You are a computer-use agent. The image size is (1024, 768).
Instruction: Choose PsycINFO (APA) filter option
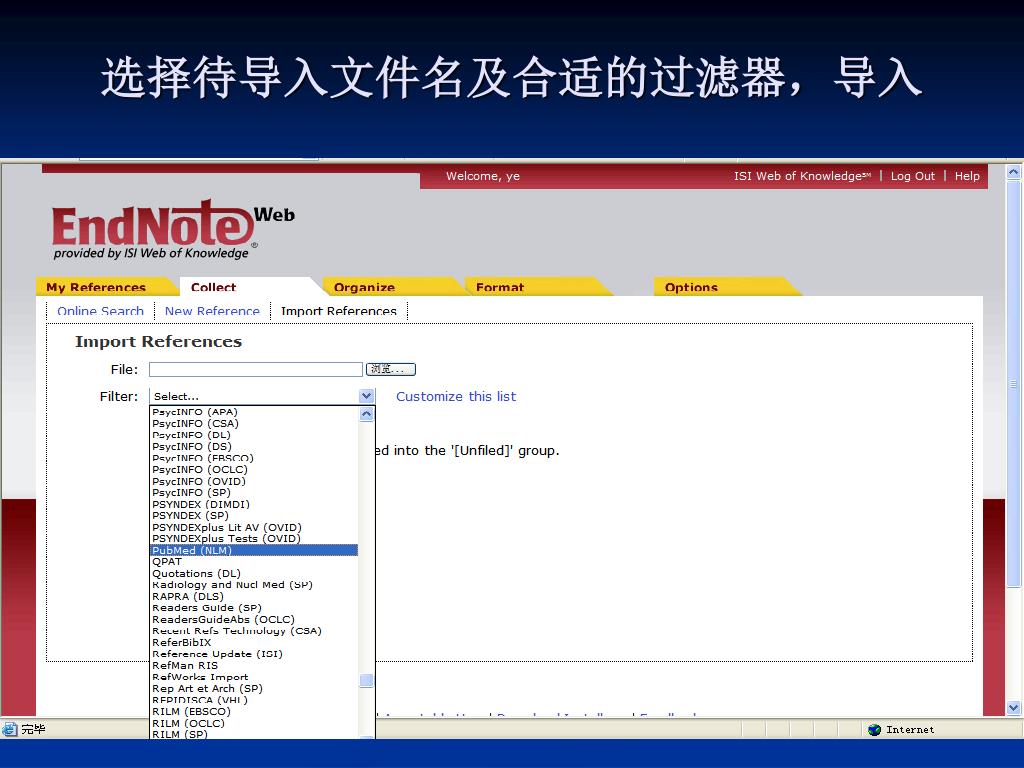pos(253,411)
